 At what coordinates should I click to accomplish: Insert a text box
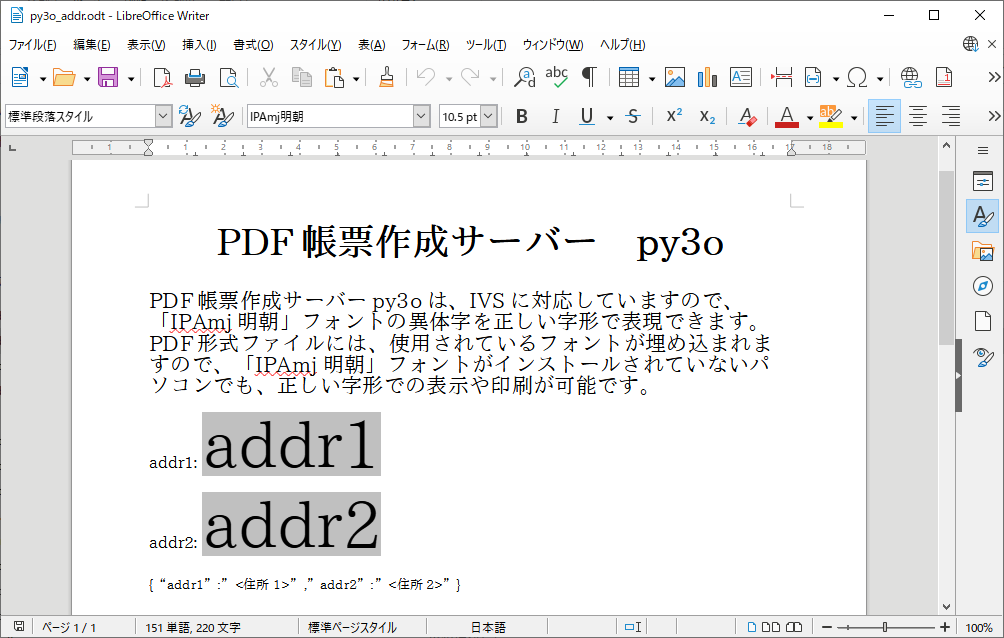pyautogui.click(x=741, y=78)
